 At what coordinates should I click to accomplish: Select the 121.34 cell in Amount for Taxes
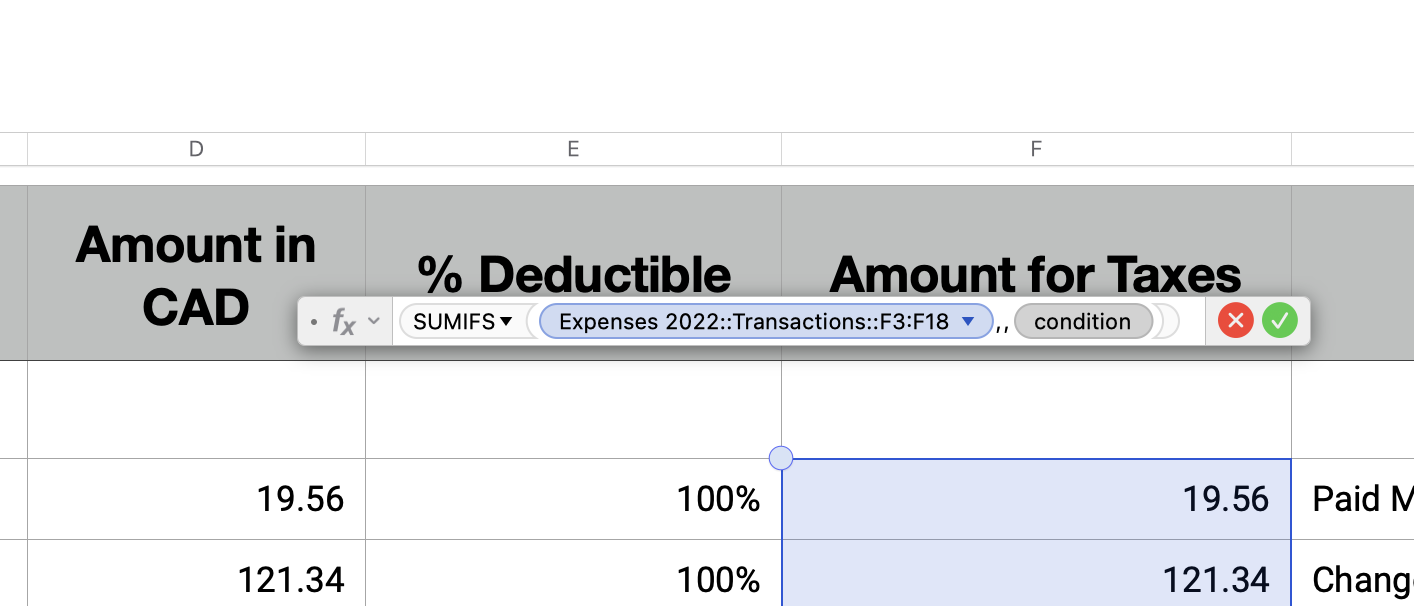[1036, 579]
